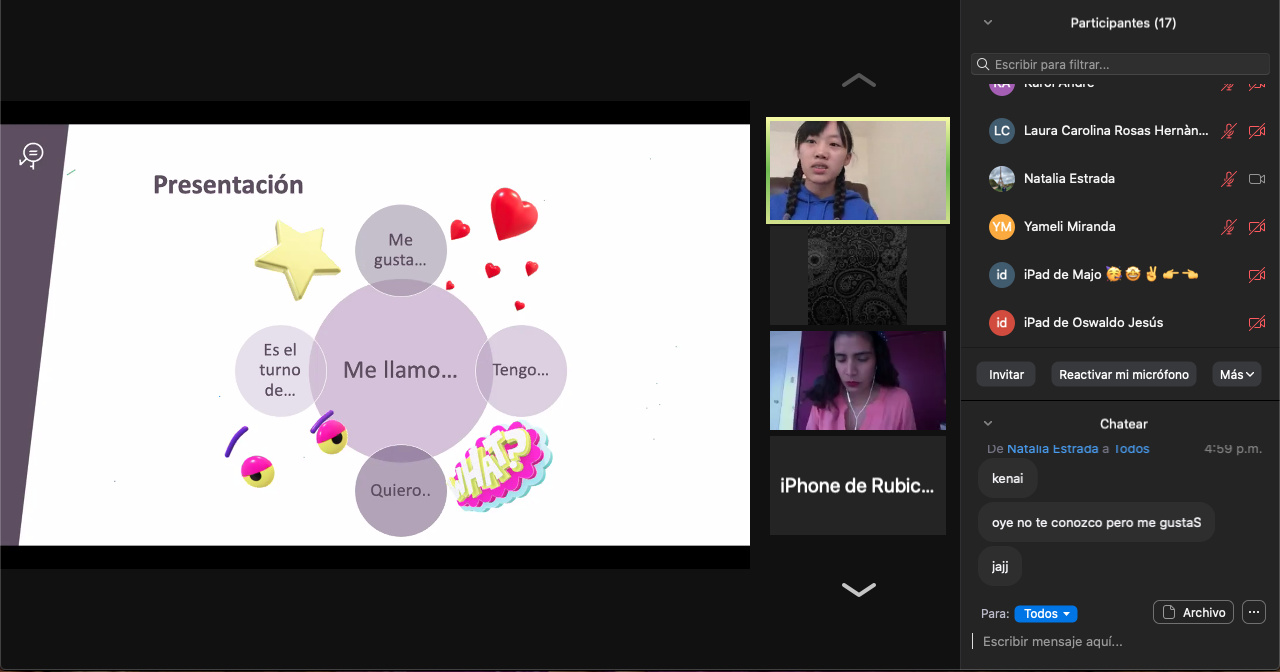Click Natalia Estrada's muted microphone icon
Image resolution: width=1280 pixels, height=672 pixels.
point(1228,179)
